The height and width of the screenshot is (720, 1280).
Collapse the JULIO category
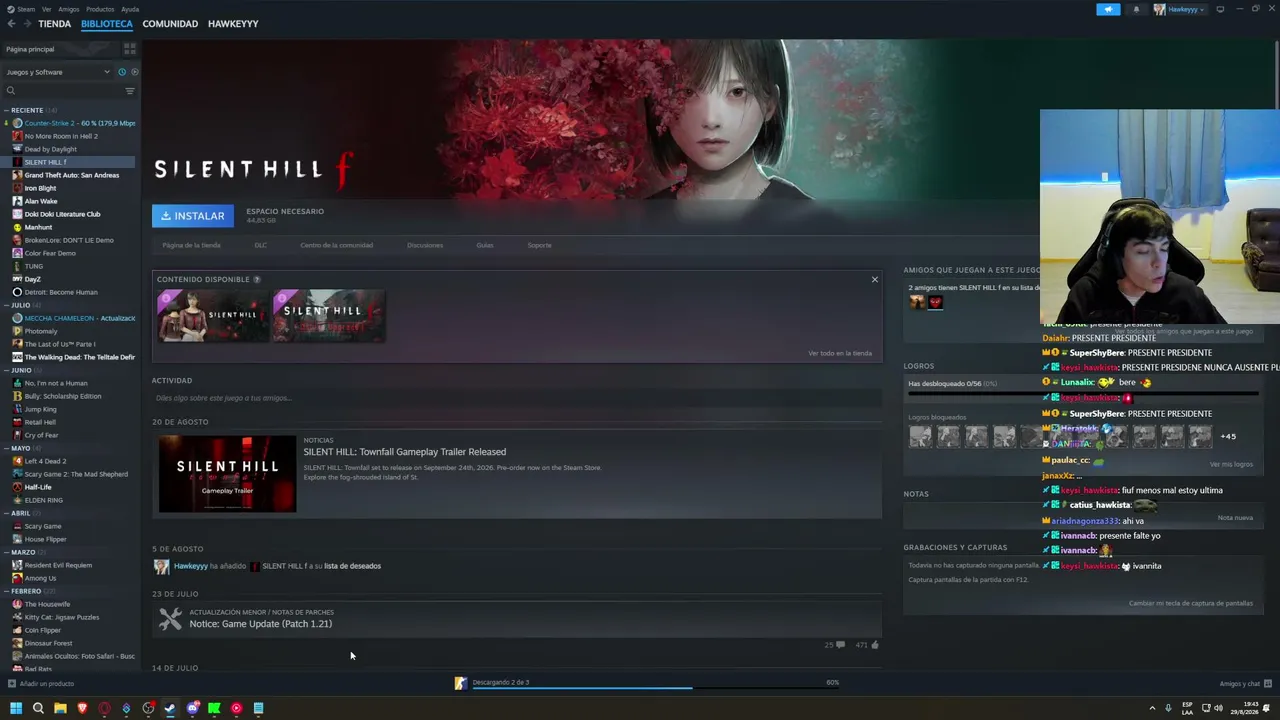pyautogui.click(x=22, y=305)
